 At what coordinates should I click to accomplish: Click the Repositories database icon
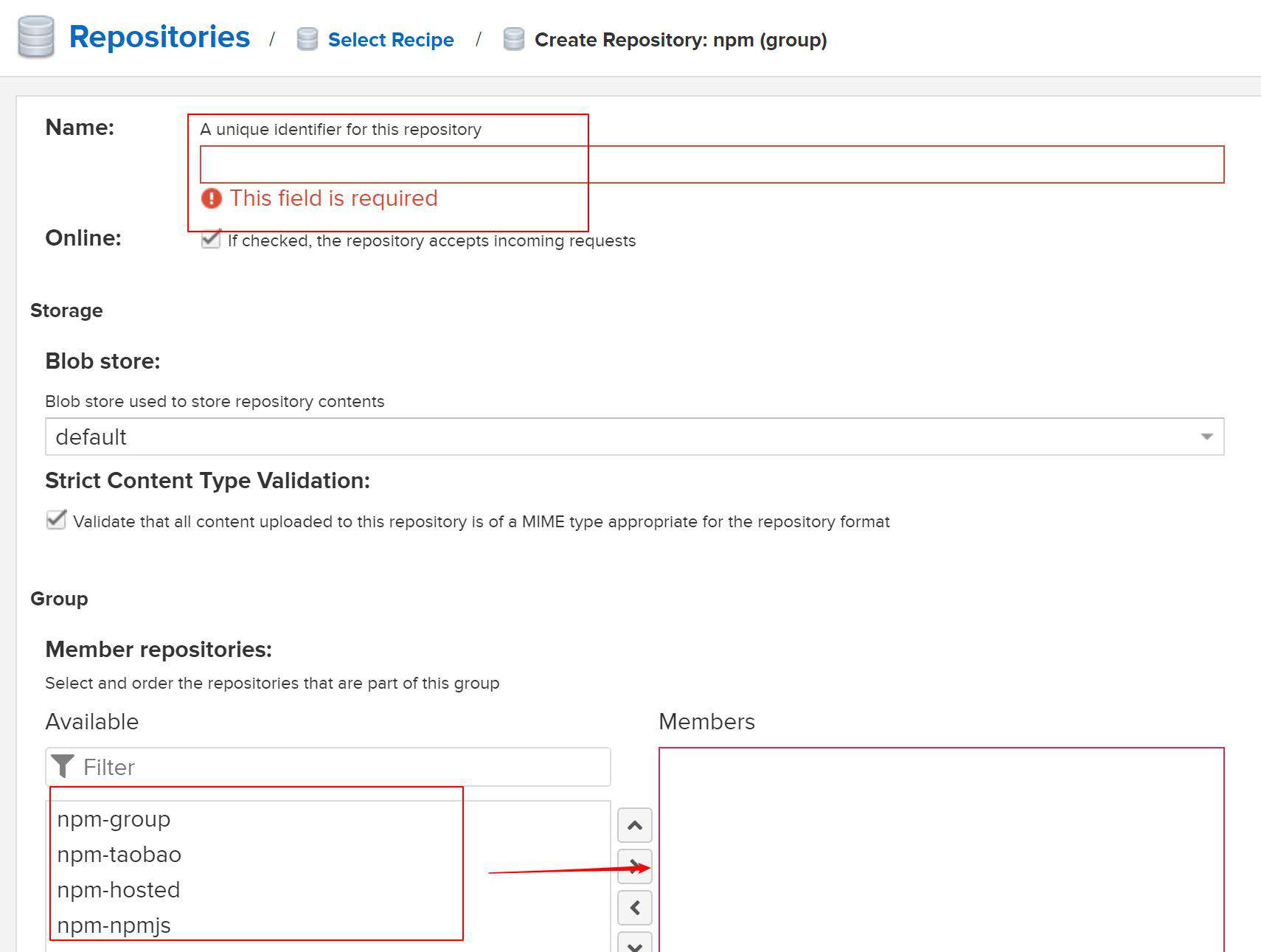click(35, 37)
